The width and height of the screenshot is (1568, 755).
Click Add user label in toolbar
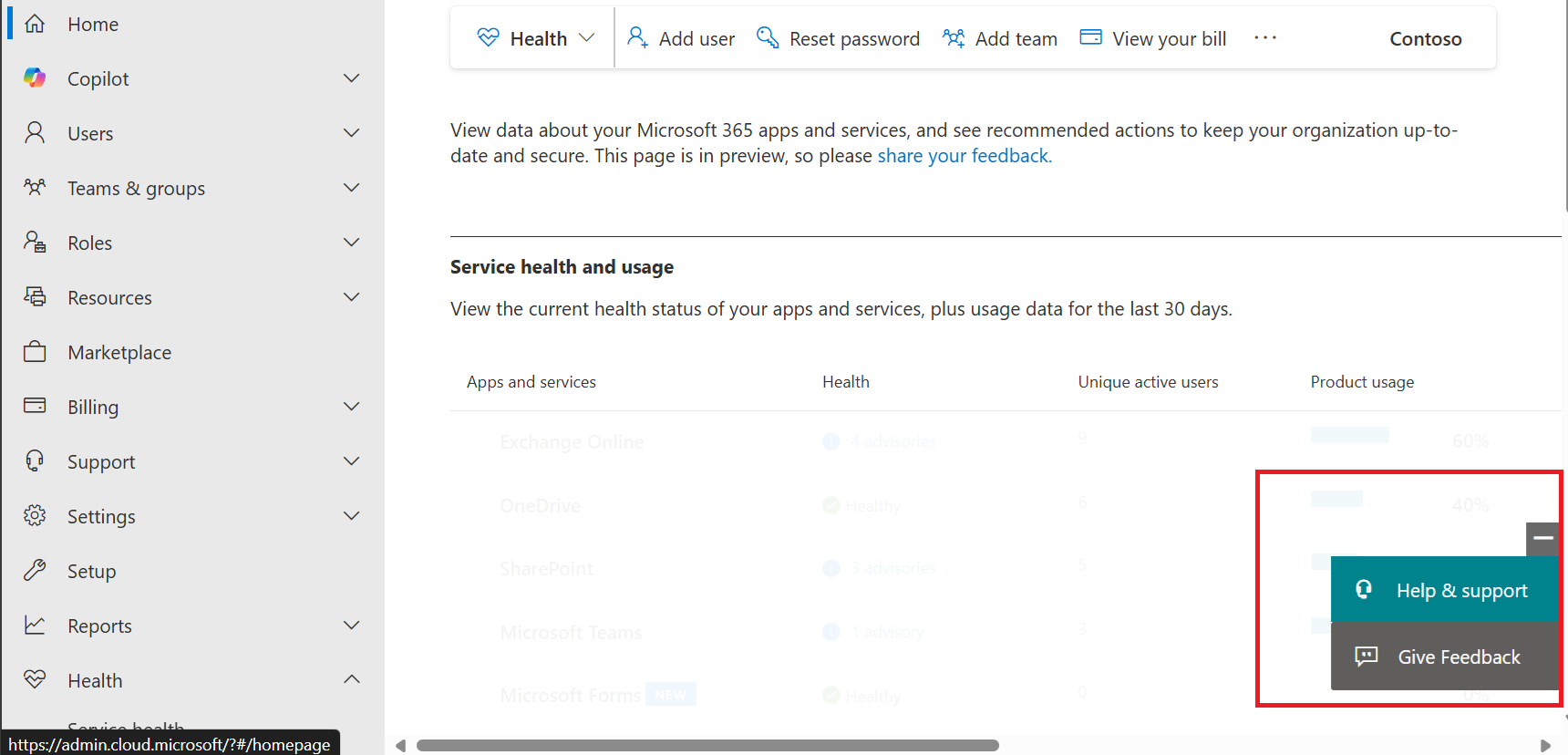point(696,39)
